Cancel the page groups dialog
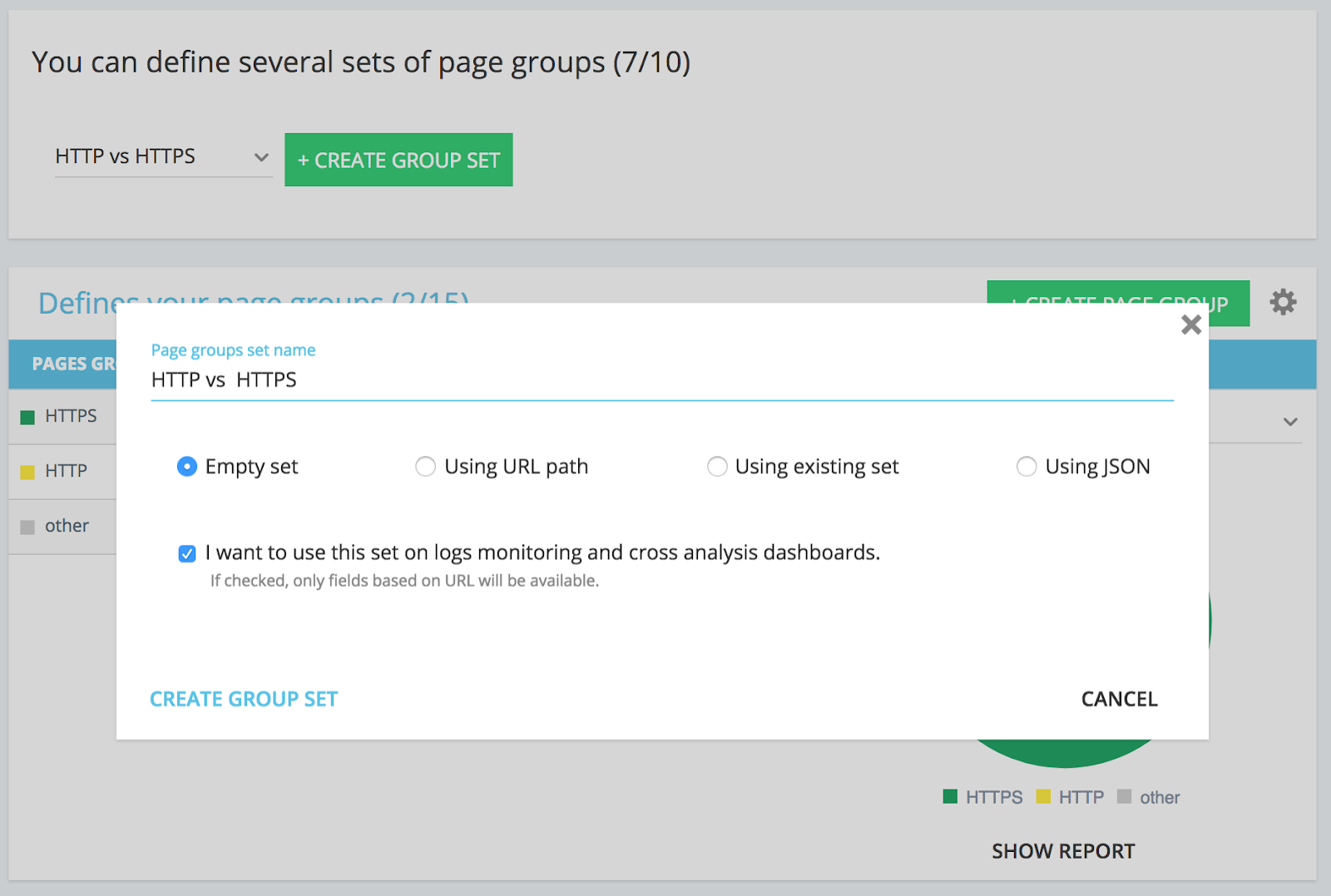The height and width of the screenshot is (896, 1331). (1118, 699)
